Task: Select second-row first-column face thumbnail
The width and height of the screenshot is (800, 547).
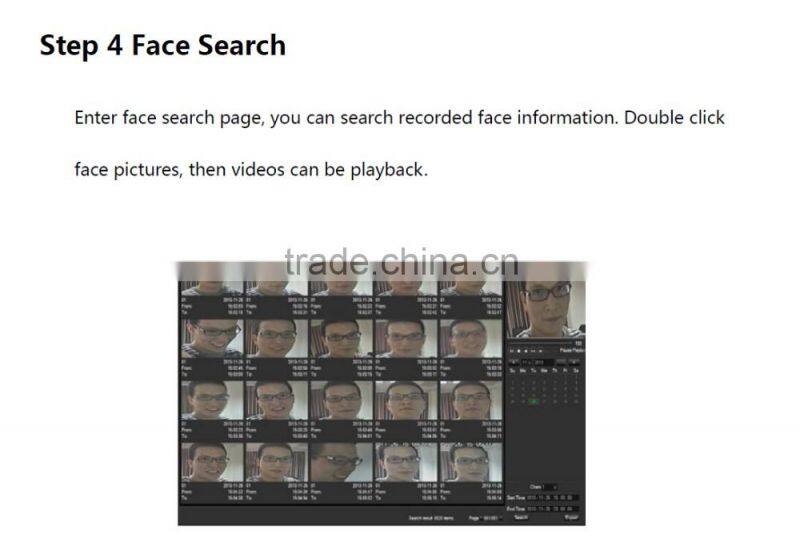Action: tap(211, 337)
